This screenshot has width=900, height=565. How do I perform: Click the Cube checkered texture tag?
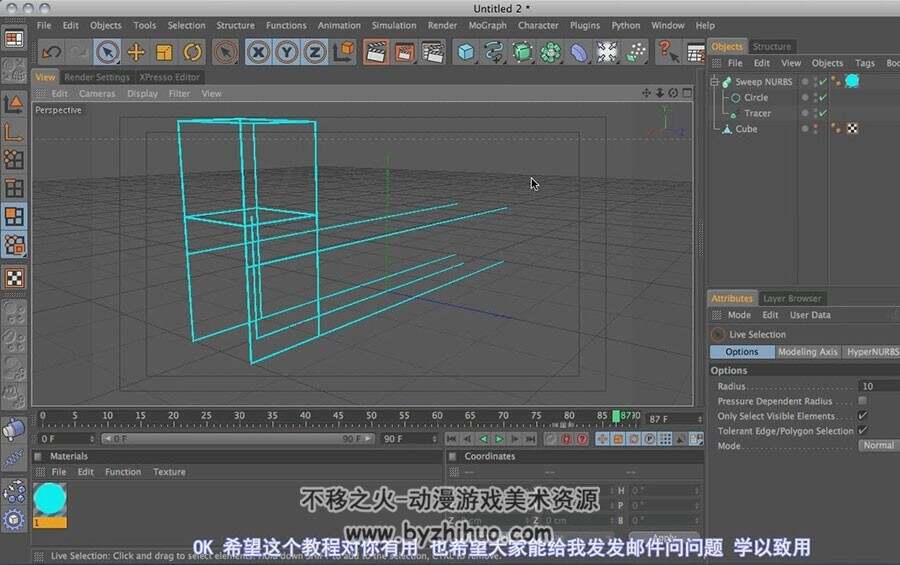pos(852,129)
